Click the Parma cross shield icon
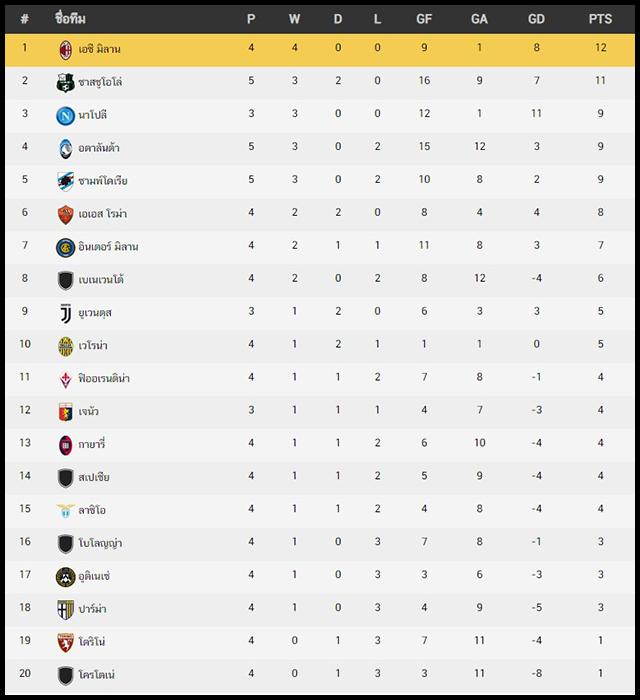Viewport: 640px width, 700px height. pos(66,609)
